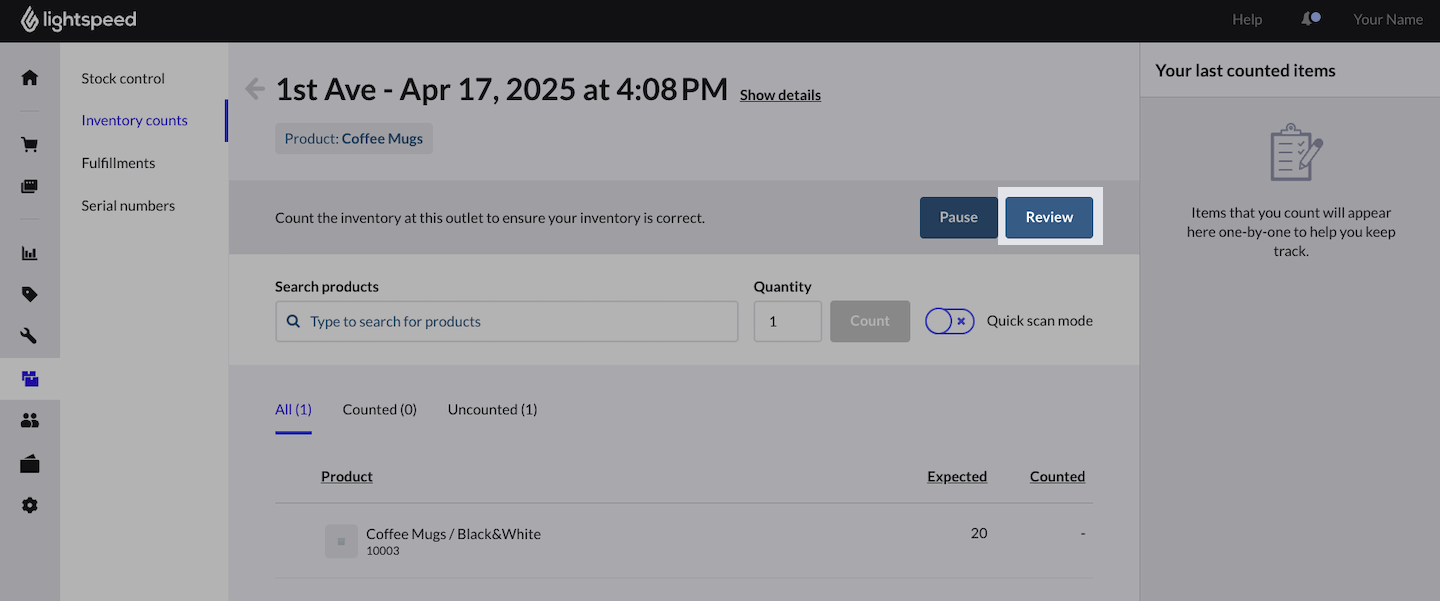1440x601 pixels.
Task: Click the Pause button
Action: coord(958,217)
